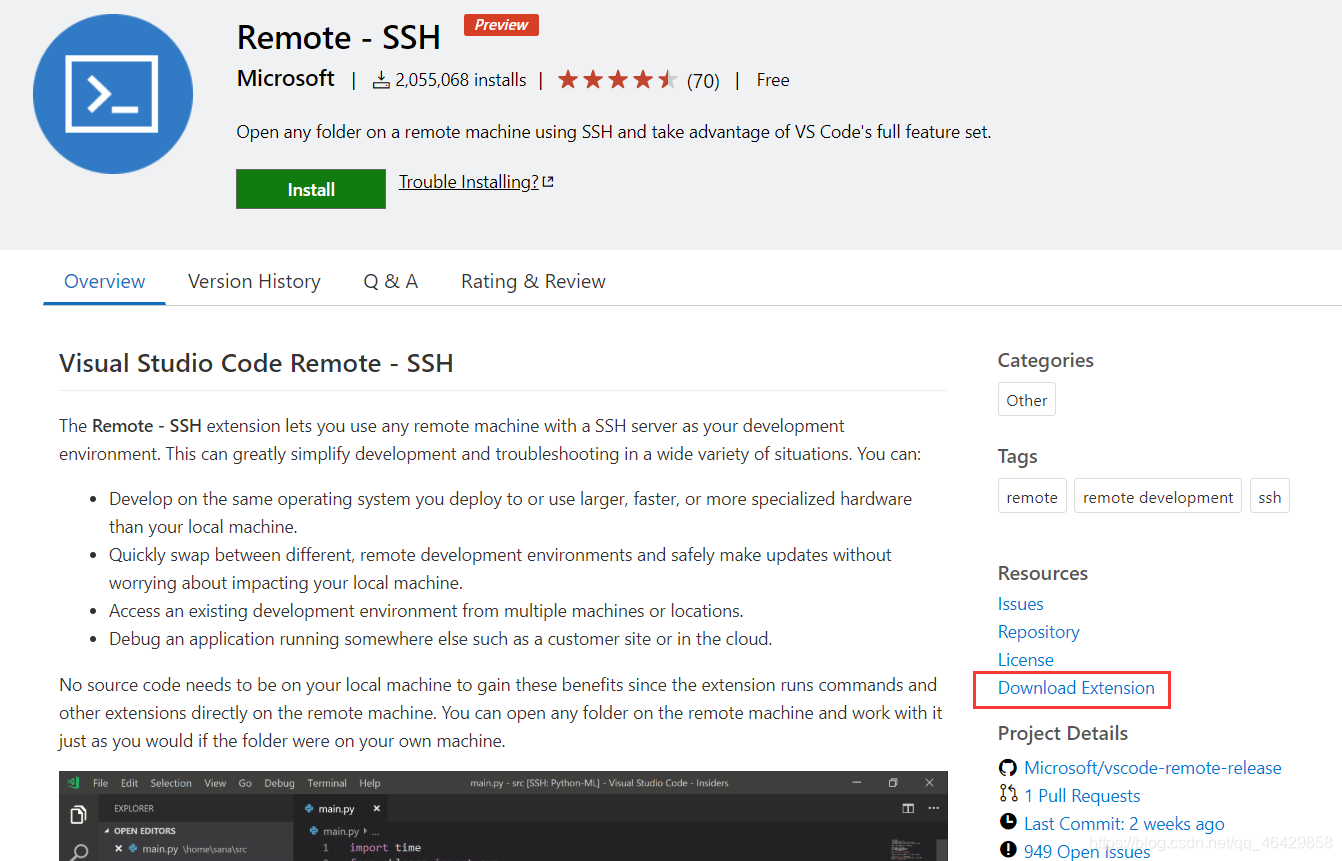Open the Issues resource link
Screen dimensions: 1342x861
(x=1021, y=604)
